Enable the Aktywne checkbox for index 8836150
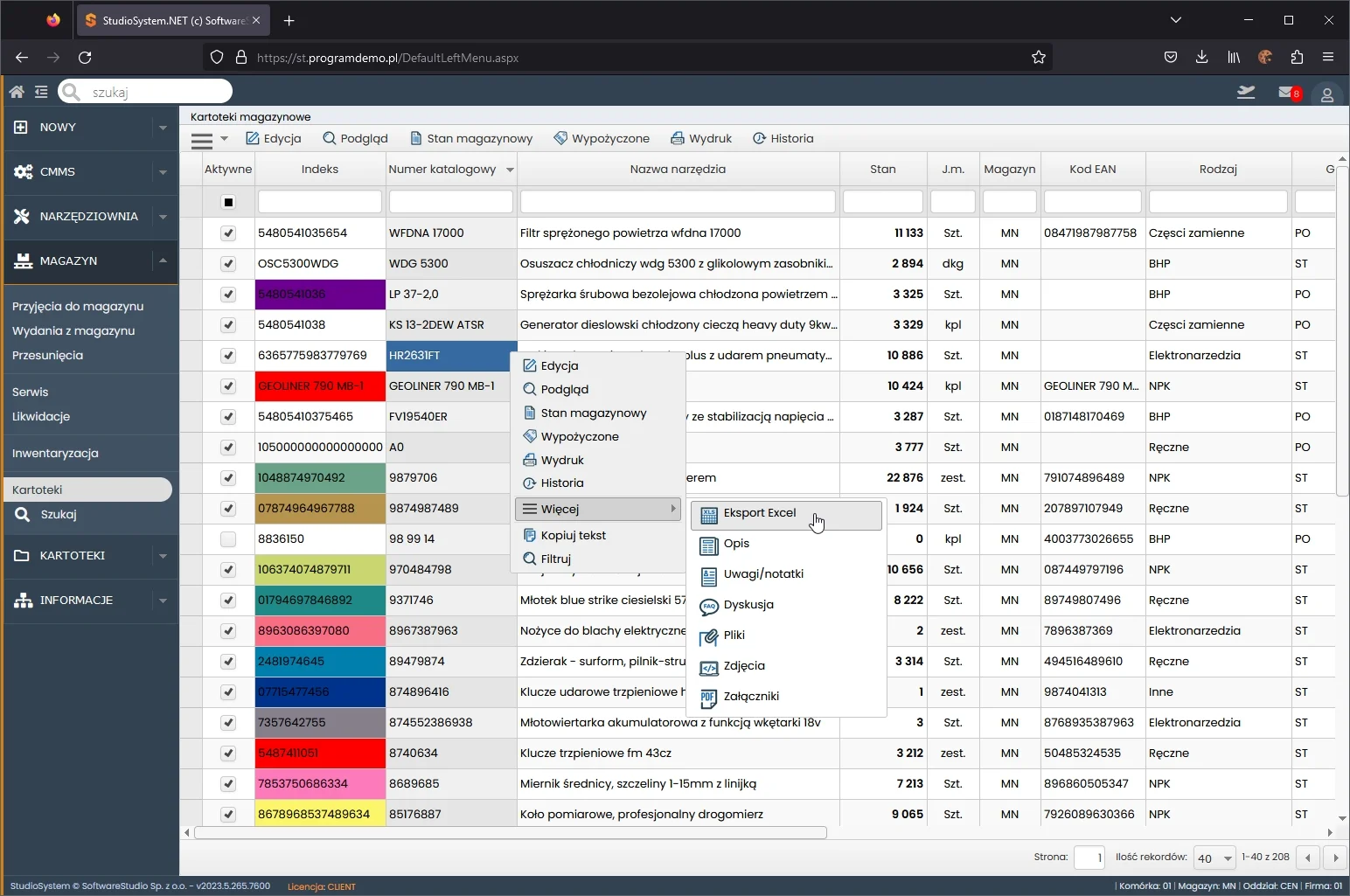This screenshot has width=1350, height=896. pos(228,539)
